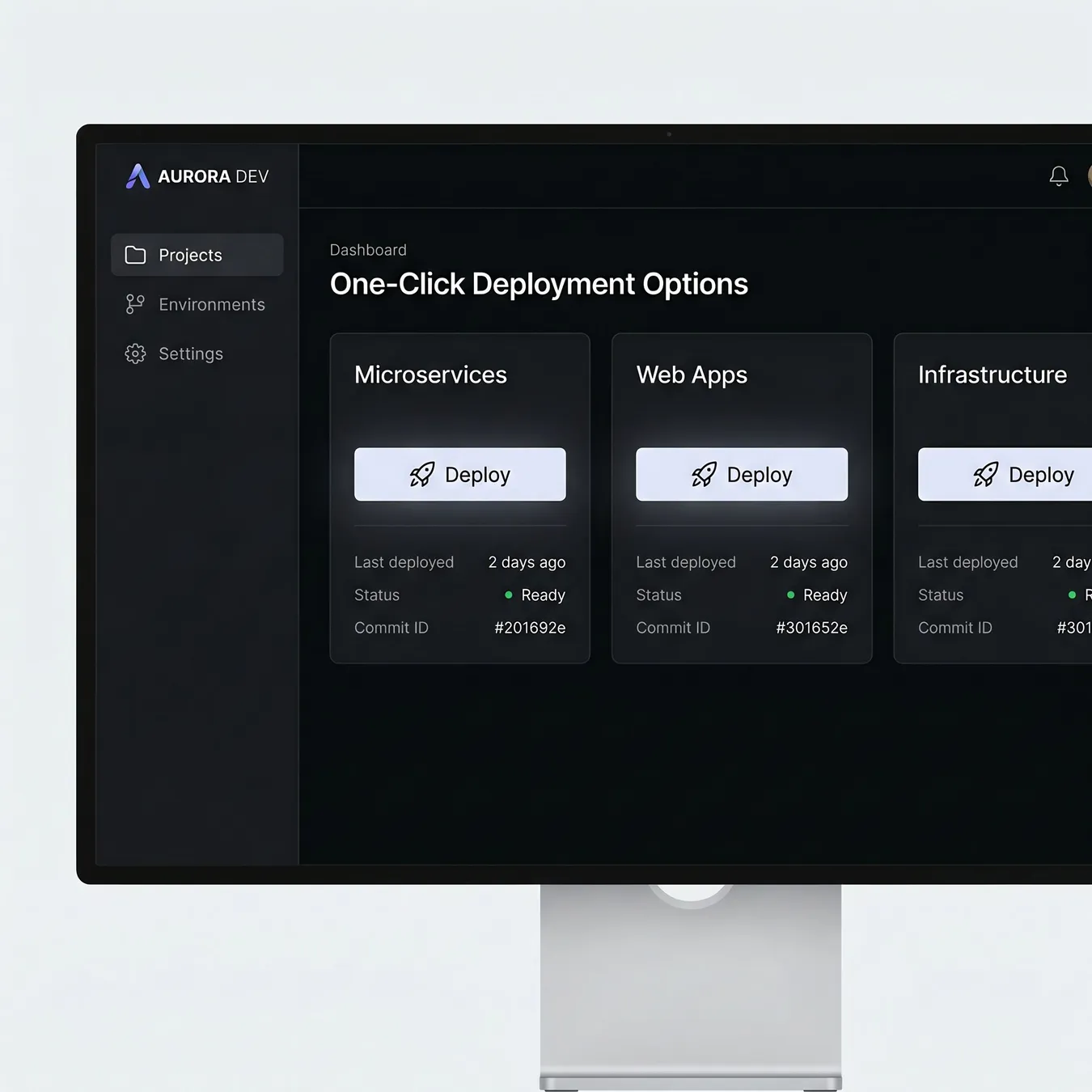The height and width of the screenshot is (1092, 1092).
Task: Click Microservices '2 days ago' value
Action: (x=527, y=562)
